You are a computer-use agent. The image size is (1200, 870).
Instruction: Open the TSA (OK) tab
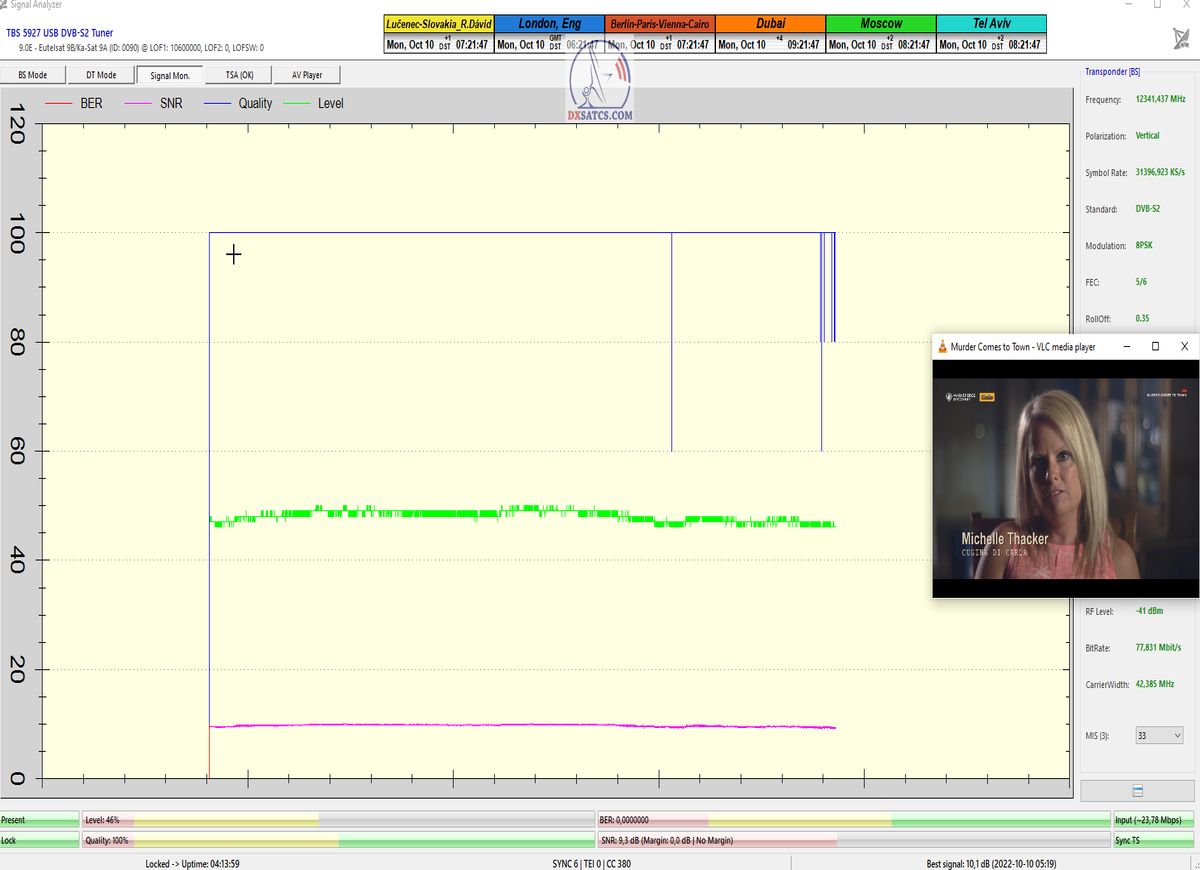click(x=237, y=75)
